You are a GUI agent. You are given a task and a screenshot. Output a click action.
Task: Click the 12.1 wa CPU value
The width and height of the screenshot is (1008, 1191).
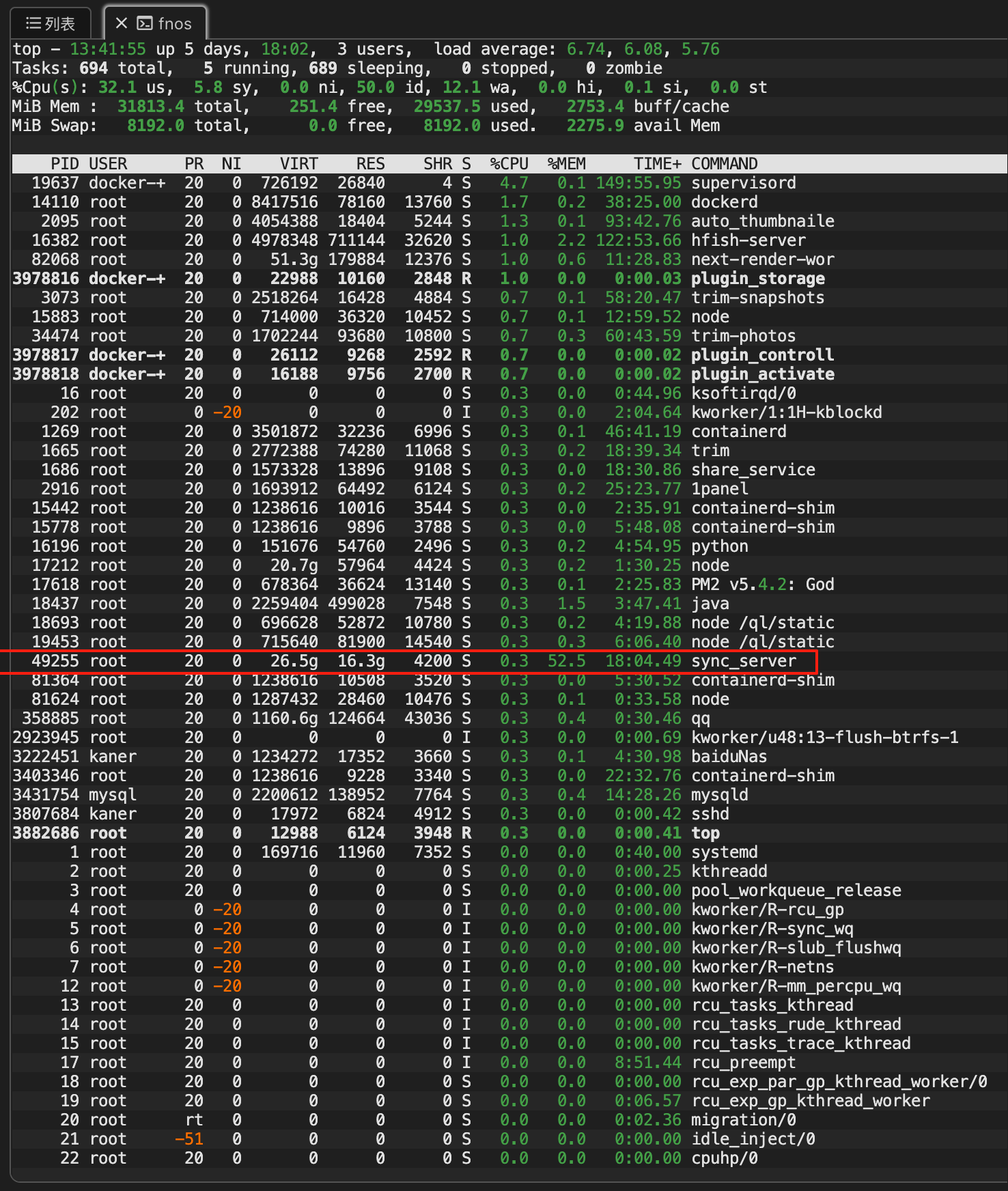(x=462, y=87)
